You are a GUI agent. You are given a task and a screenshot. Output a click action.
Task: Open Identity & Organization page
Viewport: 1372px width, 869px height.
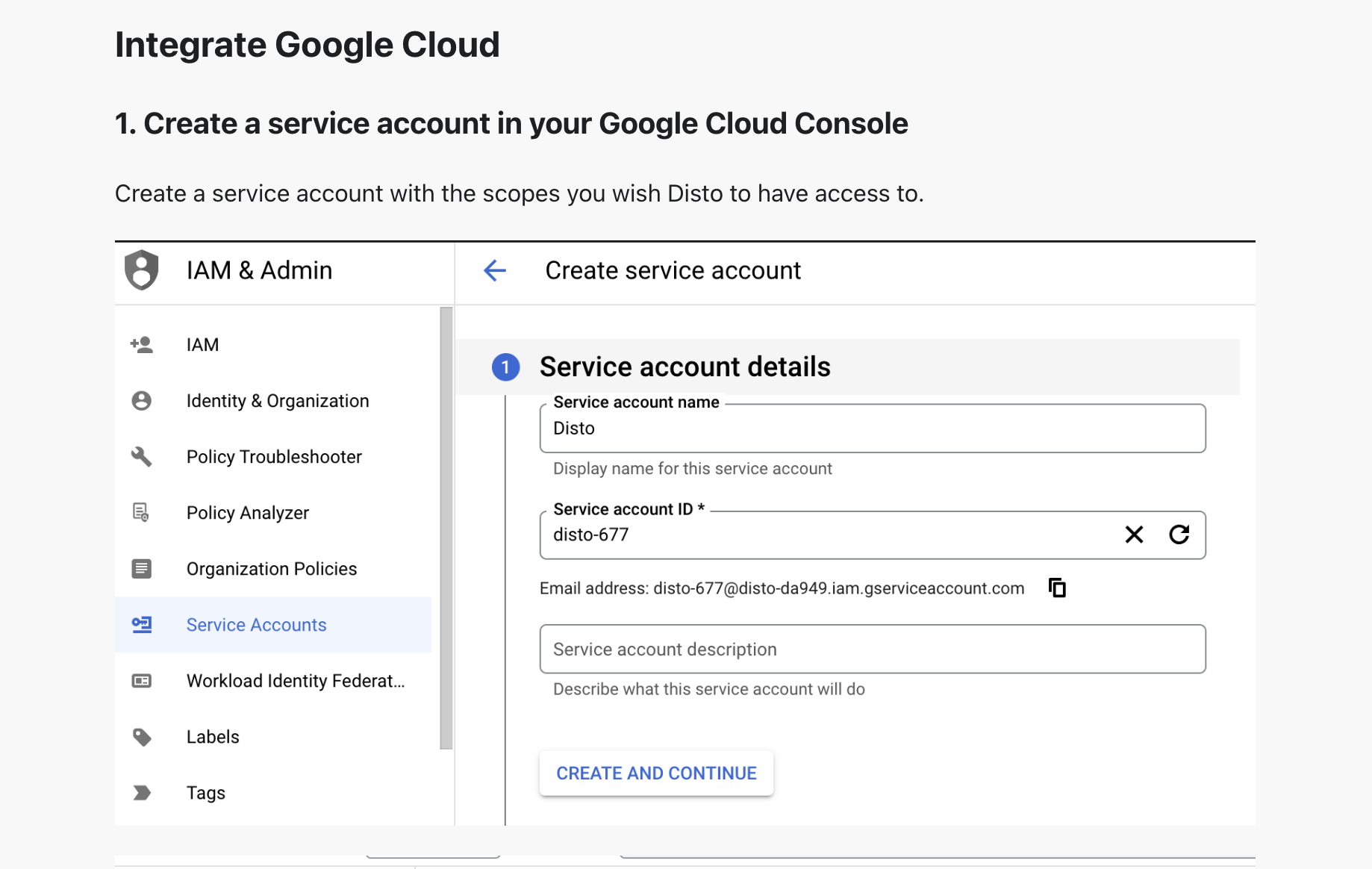click(277, 401)
